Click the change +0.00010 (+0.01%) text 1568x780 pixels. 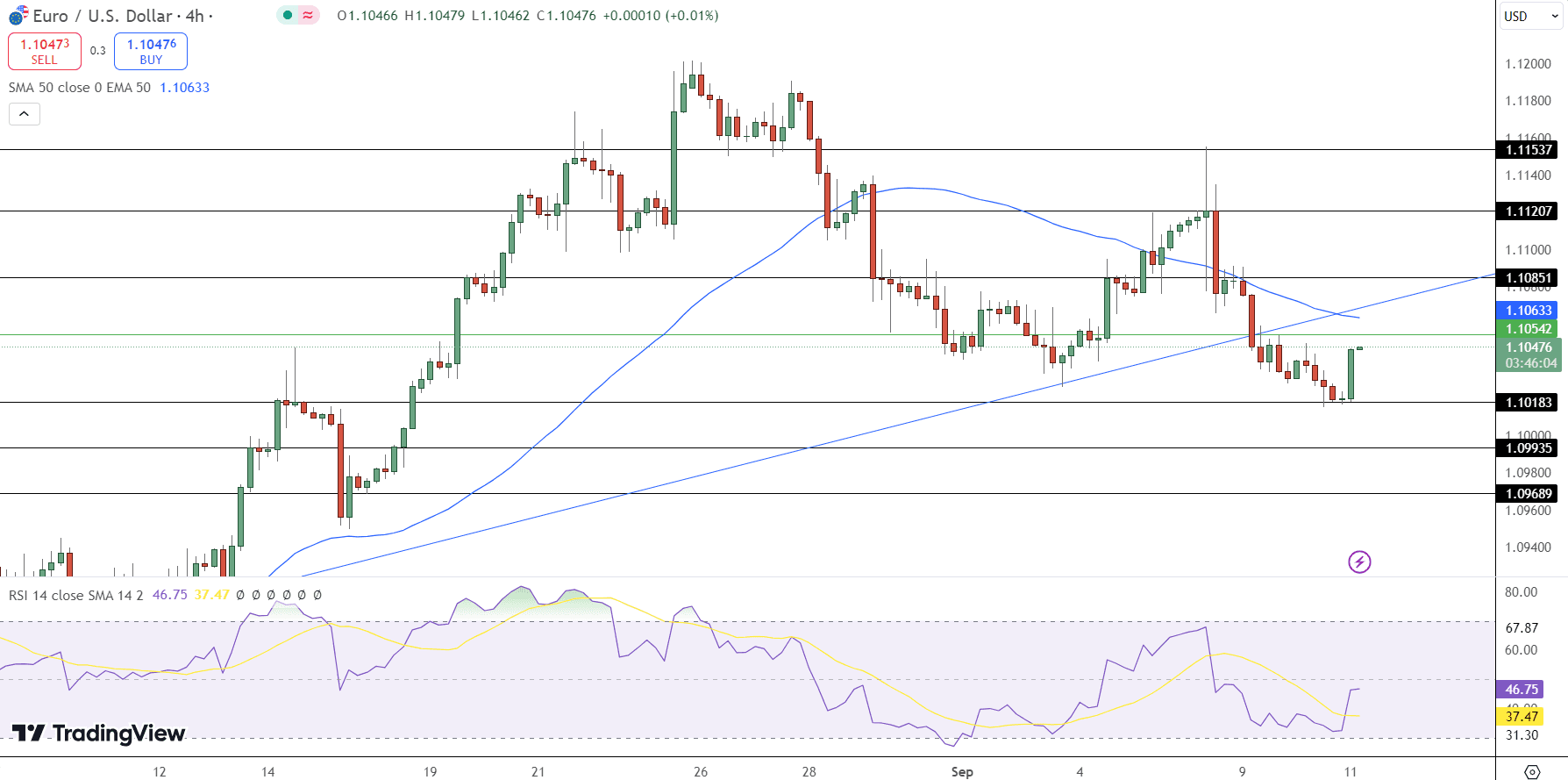(x=660, y=16)
